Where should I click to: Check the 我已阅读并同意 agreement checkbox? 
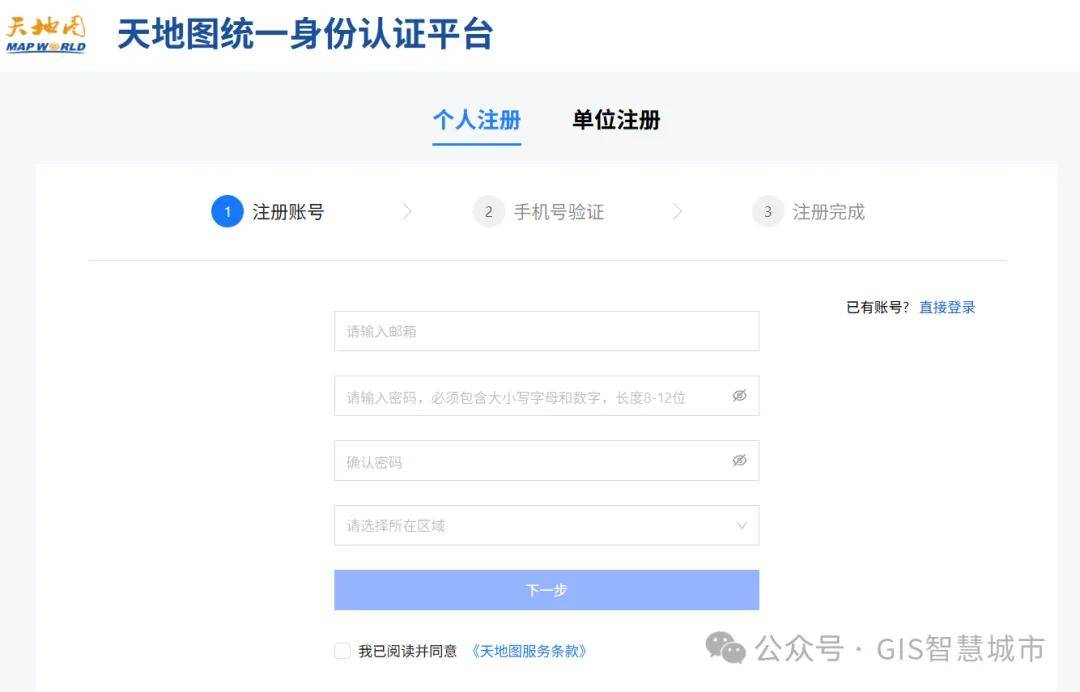click(342, 651)
